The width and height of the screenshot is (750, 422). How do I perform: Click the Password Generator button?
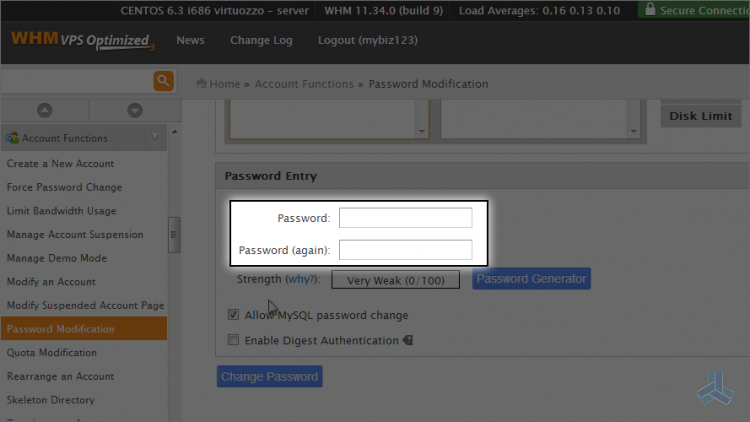click(531, 278)
